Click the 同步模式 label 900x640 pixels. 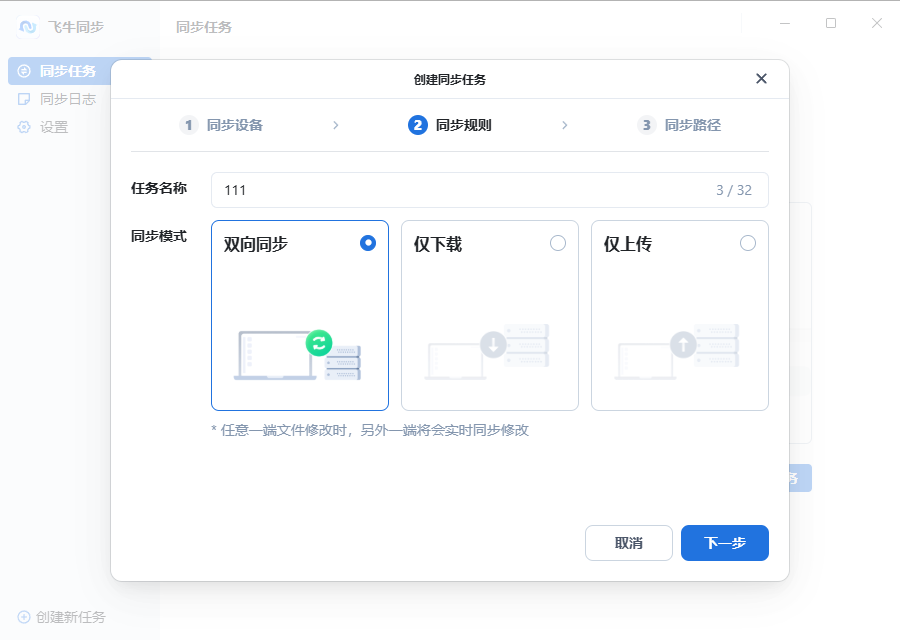click(x=159, y=236)
